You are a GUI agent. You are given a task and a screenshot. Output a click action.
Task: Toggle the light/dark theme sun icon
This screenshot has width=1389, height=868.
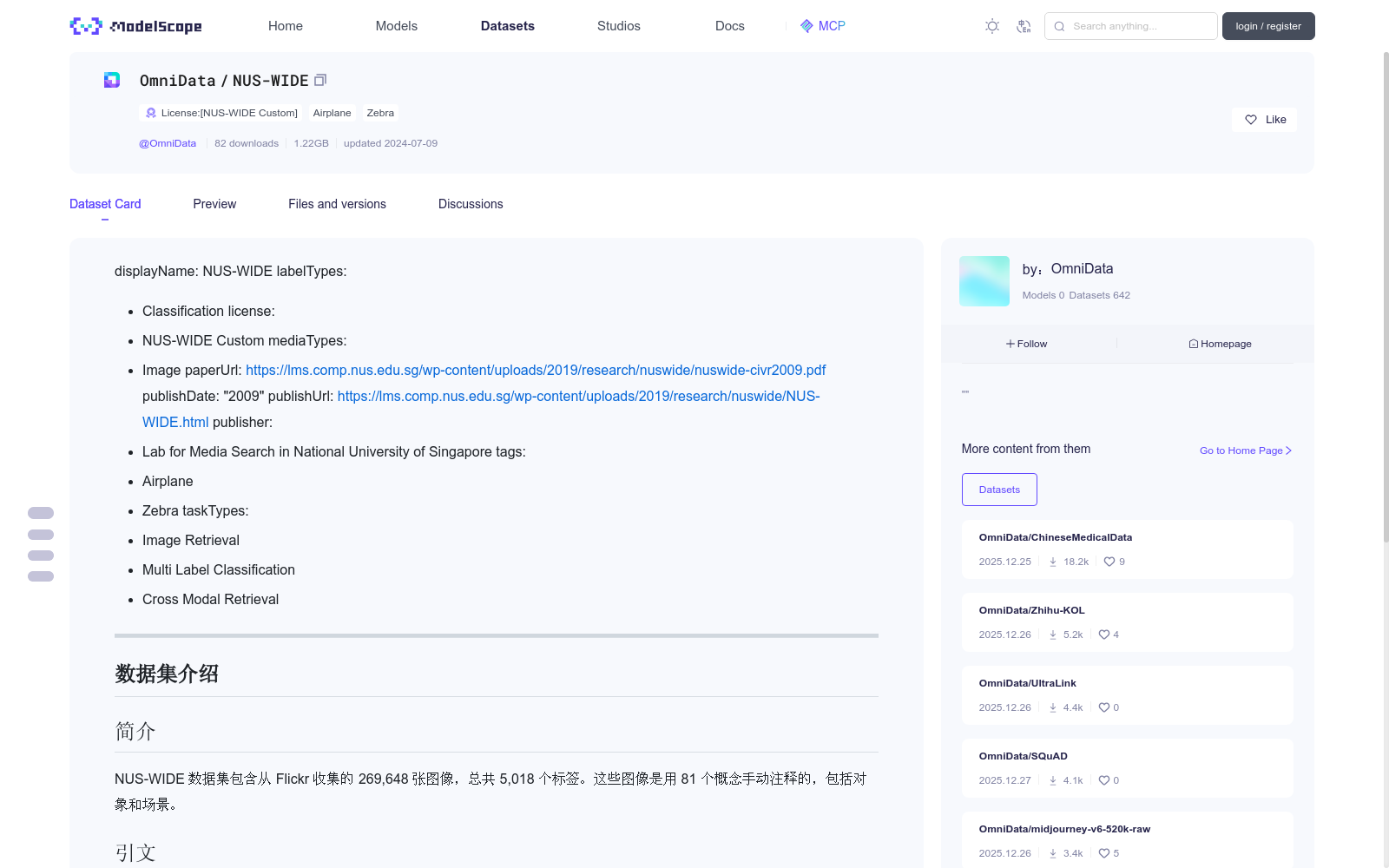(992, 26)
